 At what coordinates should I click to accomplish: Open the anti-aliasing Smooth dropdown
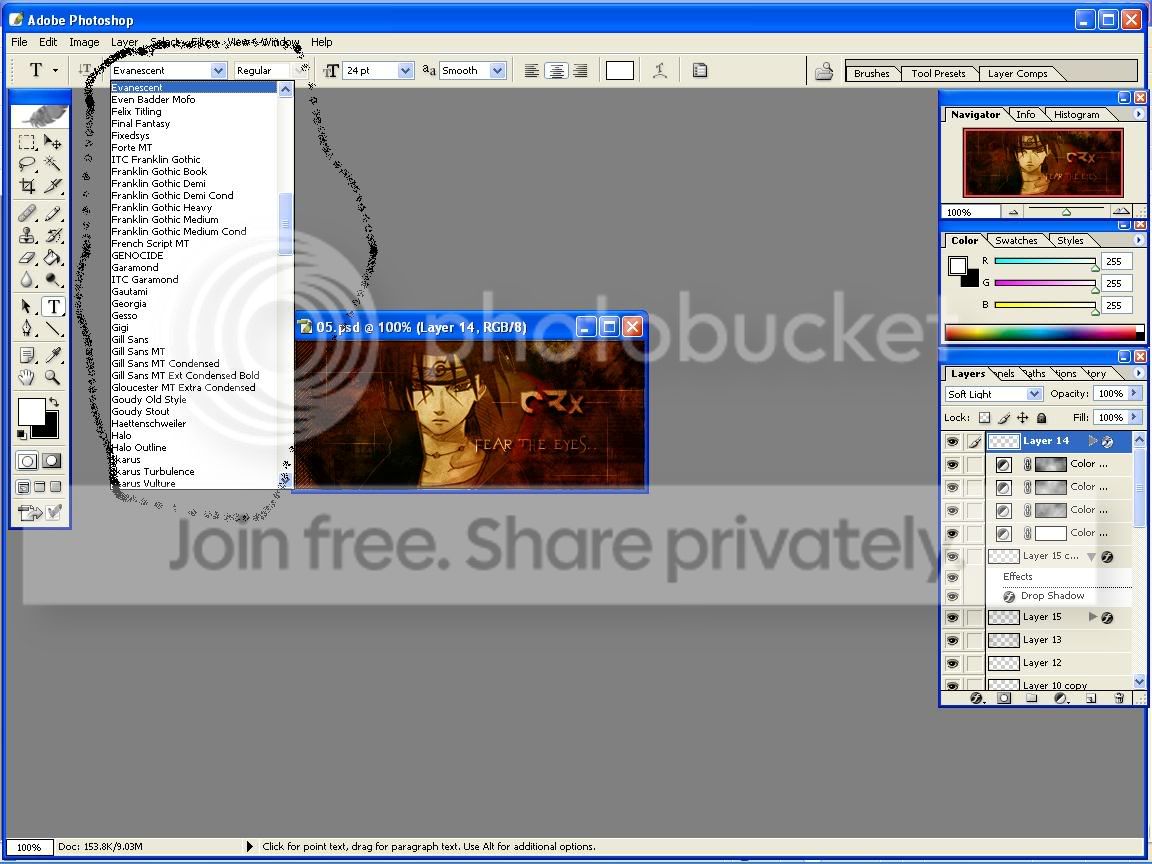click(497, 71)
